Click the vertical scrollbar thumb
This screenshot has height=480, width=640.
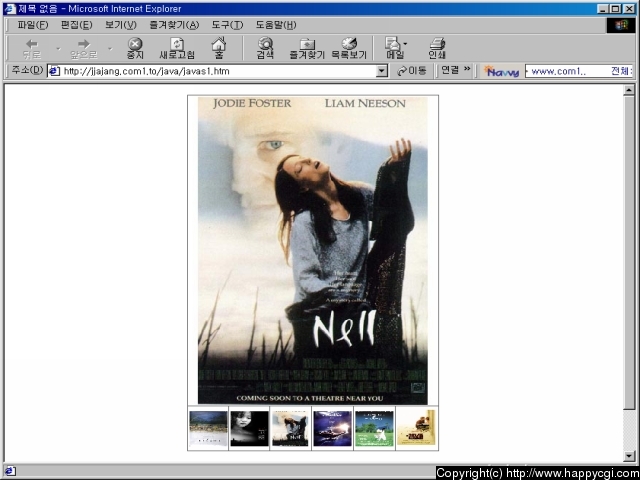pyautogui.click(x=629, y=253)
